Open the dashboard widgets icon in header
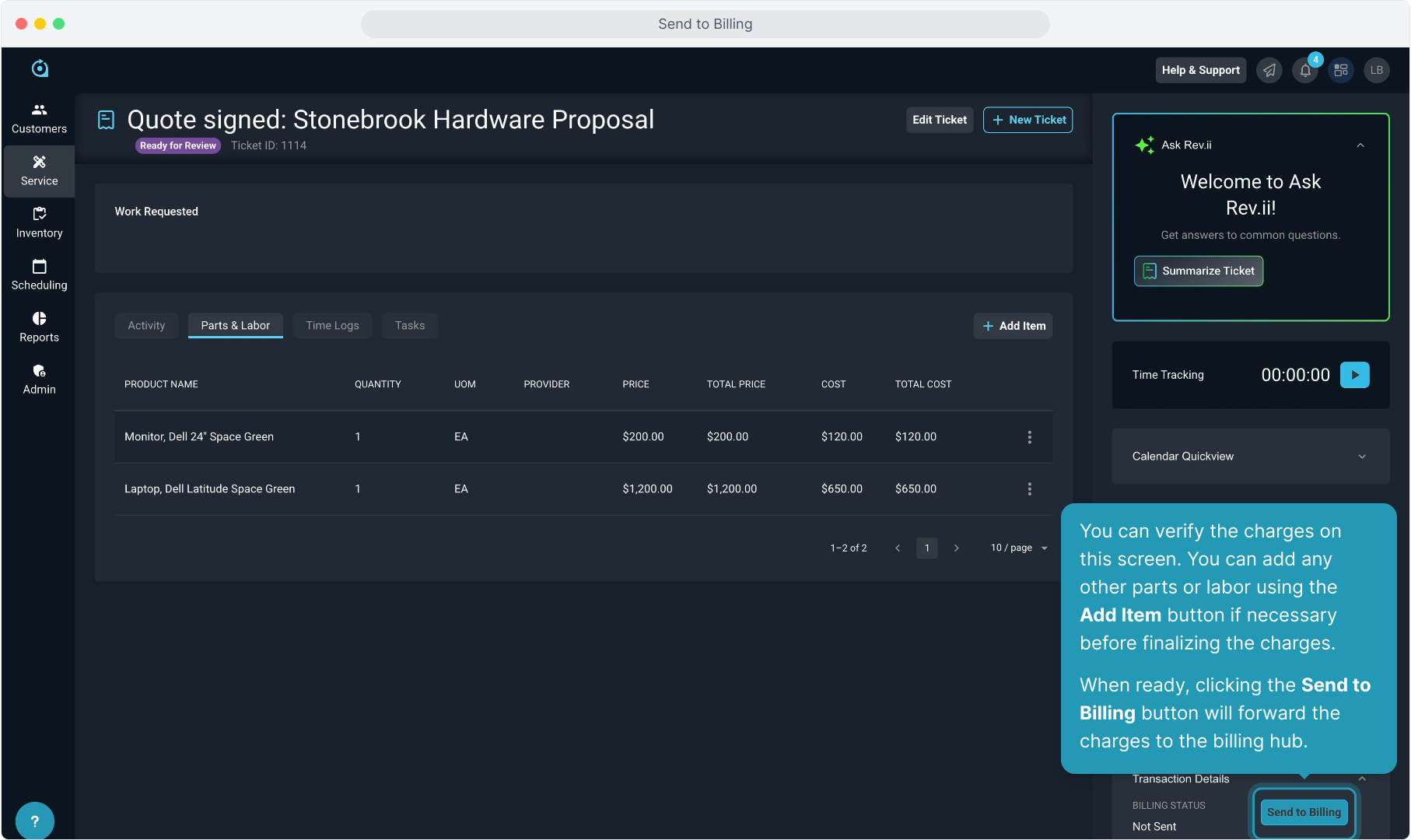Image resolution: width=1411 pixels, height=840 pixels. pyautogui.click(x=1341, y=71)
